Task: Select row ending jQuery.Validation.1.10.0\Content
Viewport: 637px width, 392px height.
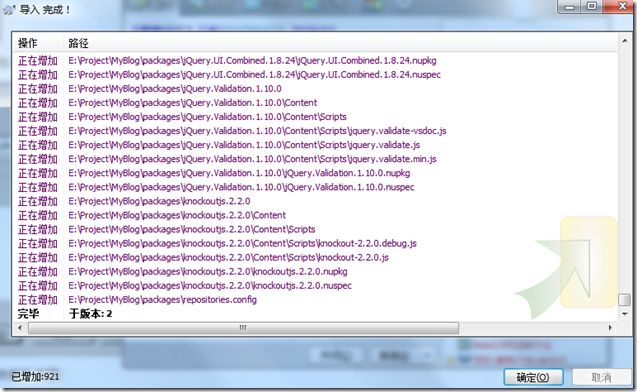Action: (316, 103)
